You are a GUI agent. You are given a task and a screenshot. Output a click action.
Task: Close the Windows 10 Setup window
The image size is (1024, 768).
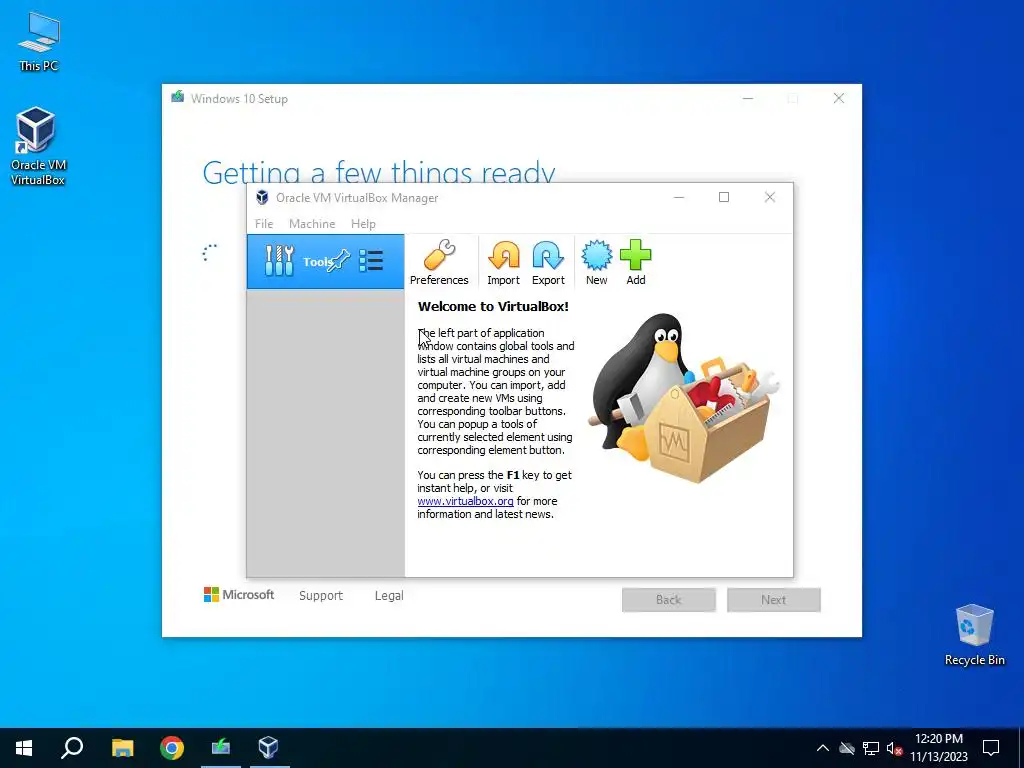(839, 98)
